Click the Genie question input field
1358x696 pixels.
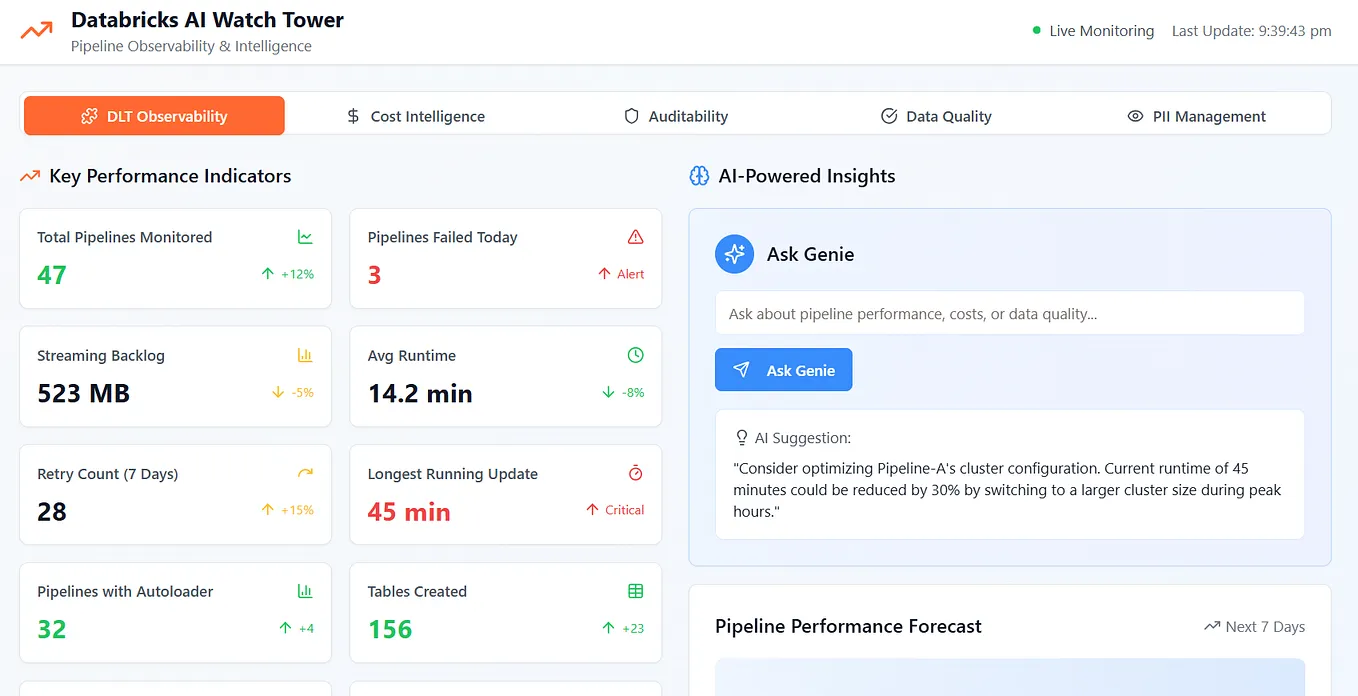1010,313
